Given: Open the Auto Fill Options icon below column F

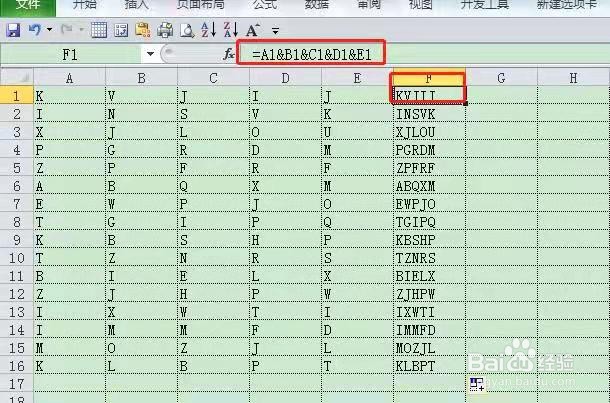Looking at the screenshot, I should [x=476, y=384].
